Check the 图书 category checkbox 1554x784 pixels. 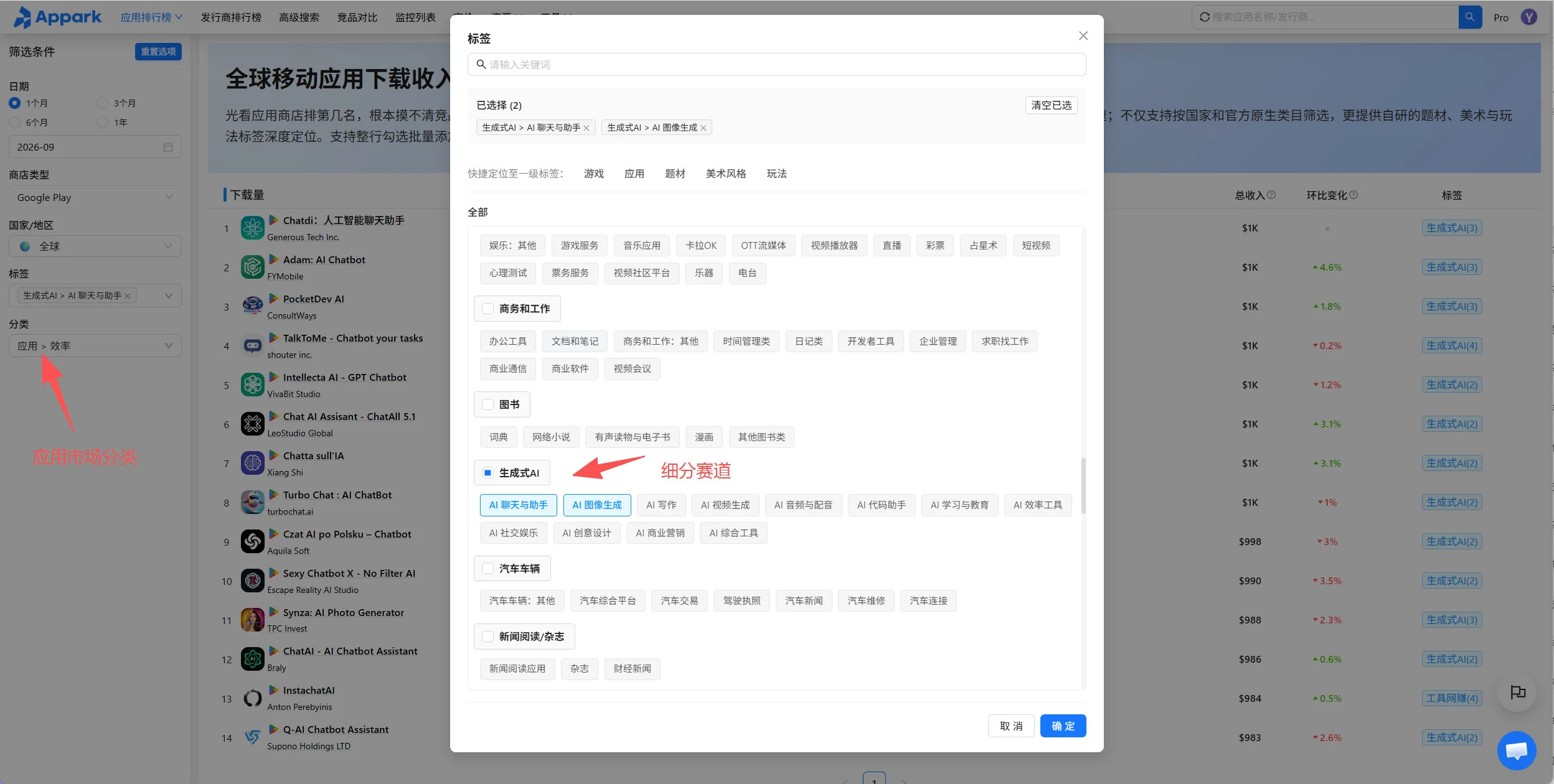click(488, 404)
